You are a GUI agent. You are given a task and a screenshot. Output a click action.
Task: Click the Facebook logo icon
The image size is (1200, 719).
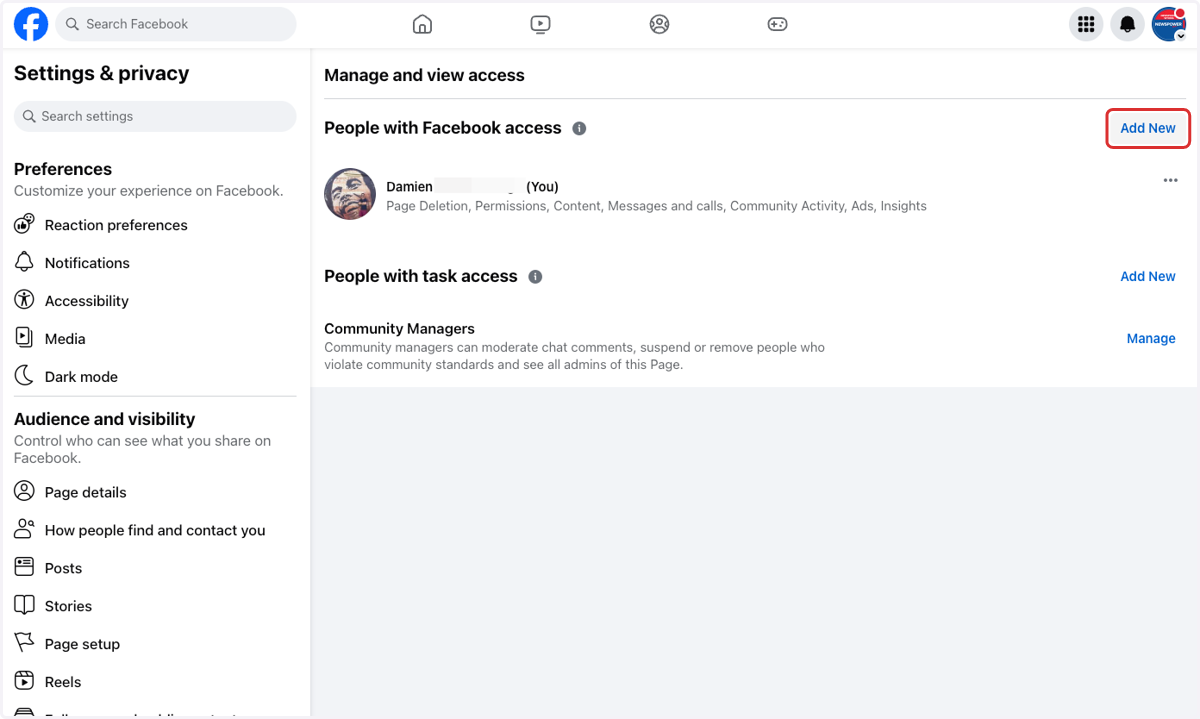pyautogui.click(x=31, y=24)
